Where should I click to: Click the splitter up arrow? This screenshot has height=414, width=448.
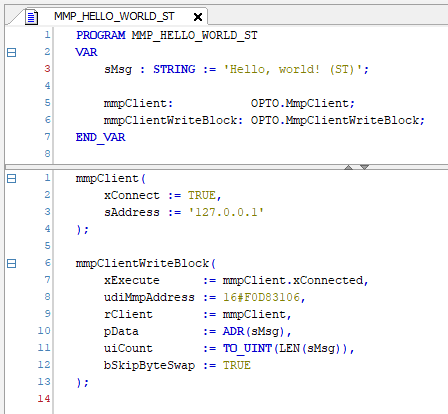pos(349,167)
